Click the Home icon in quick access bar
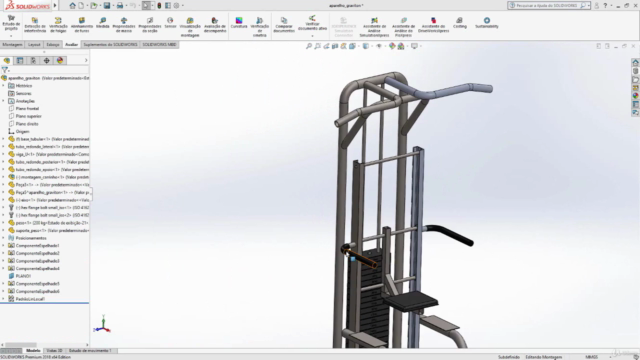Screen dimensions: 640x360 tap(72, 6)
